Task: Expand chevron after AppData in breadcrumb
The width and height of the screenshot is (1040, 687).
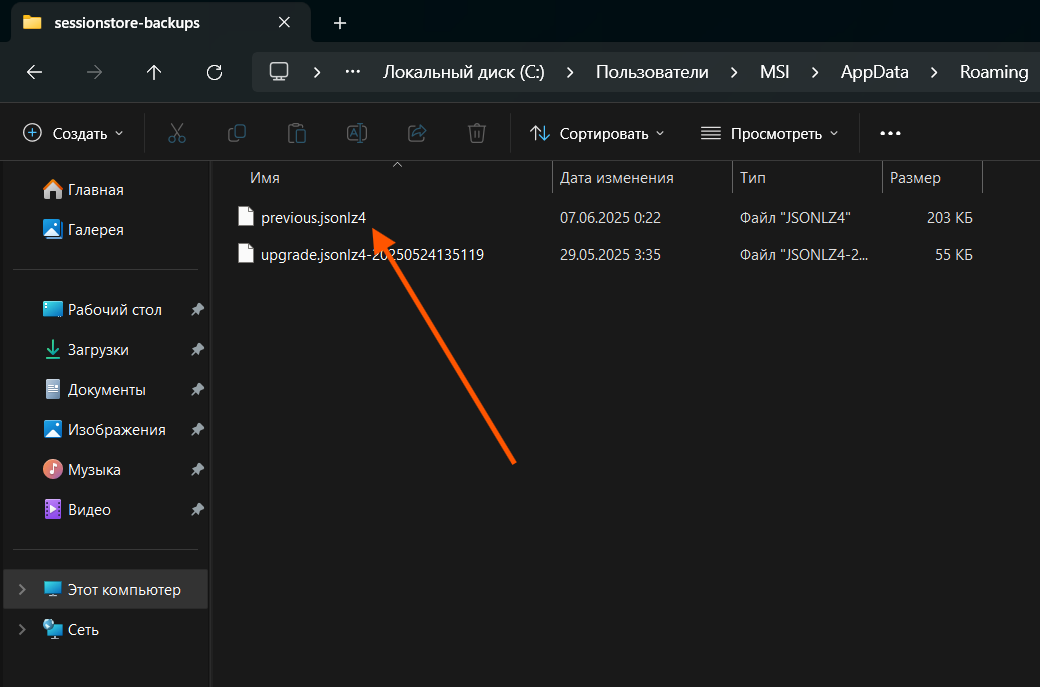Action: tap(934, 72)
